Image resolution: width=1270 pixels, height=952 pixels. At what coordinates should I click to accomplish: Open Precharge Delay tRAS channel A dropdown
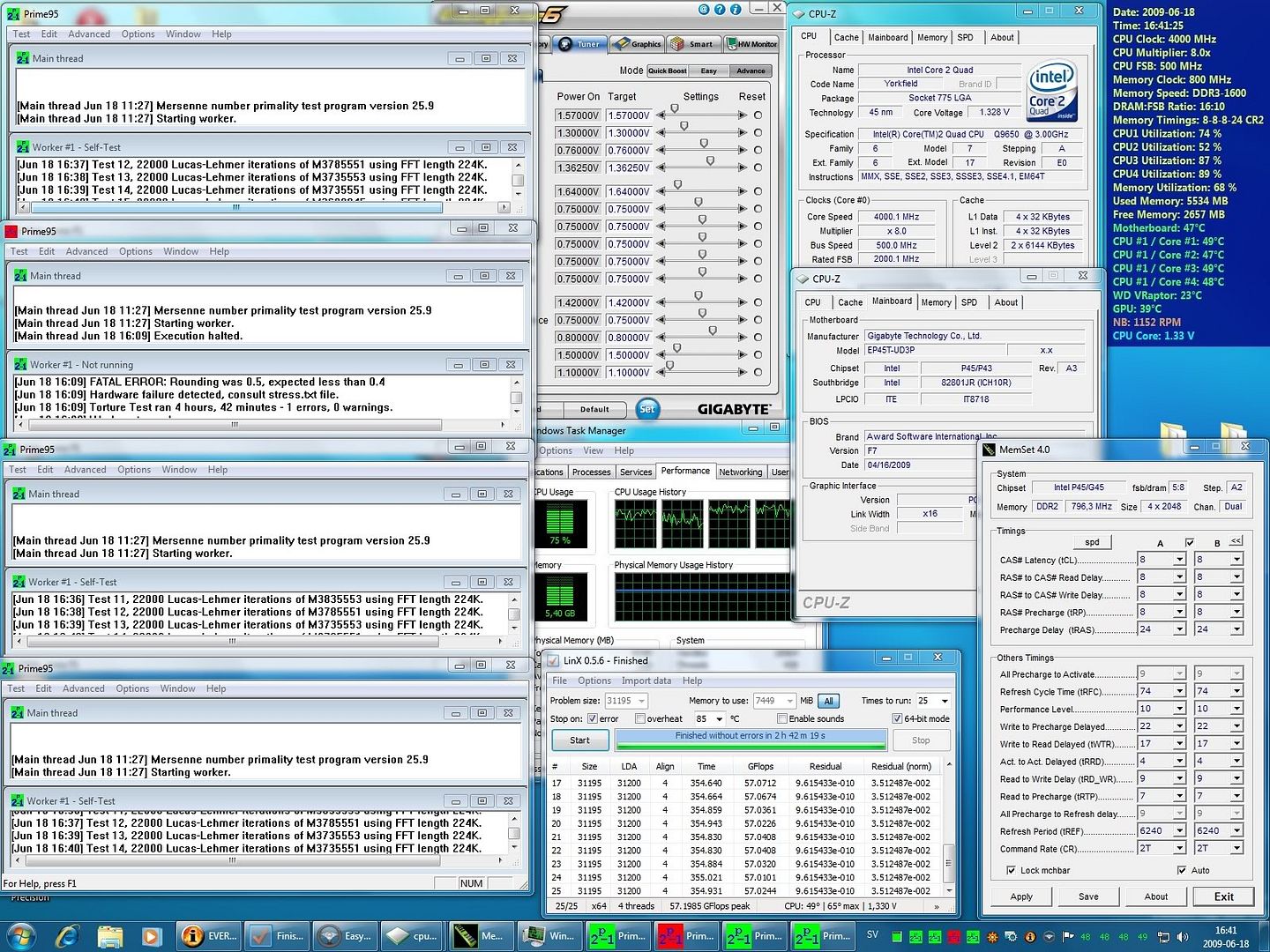1179,629
